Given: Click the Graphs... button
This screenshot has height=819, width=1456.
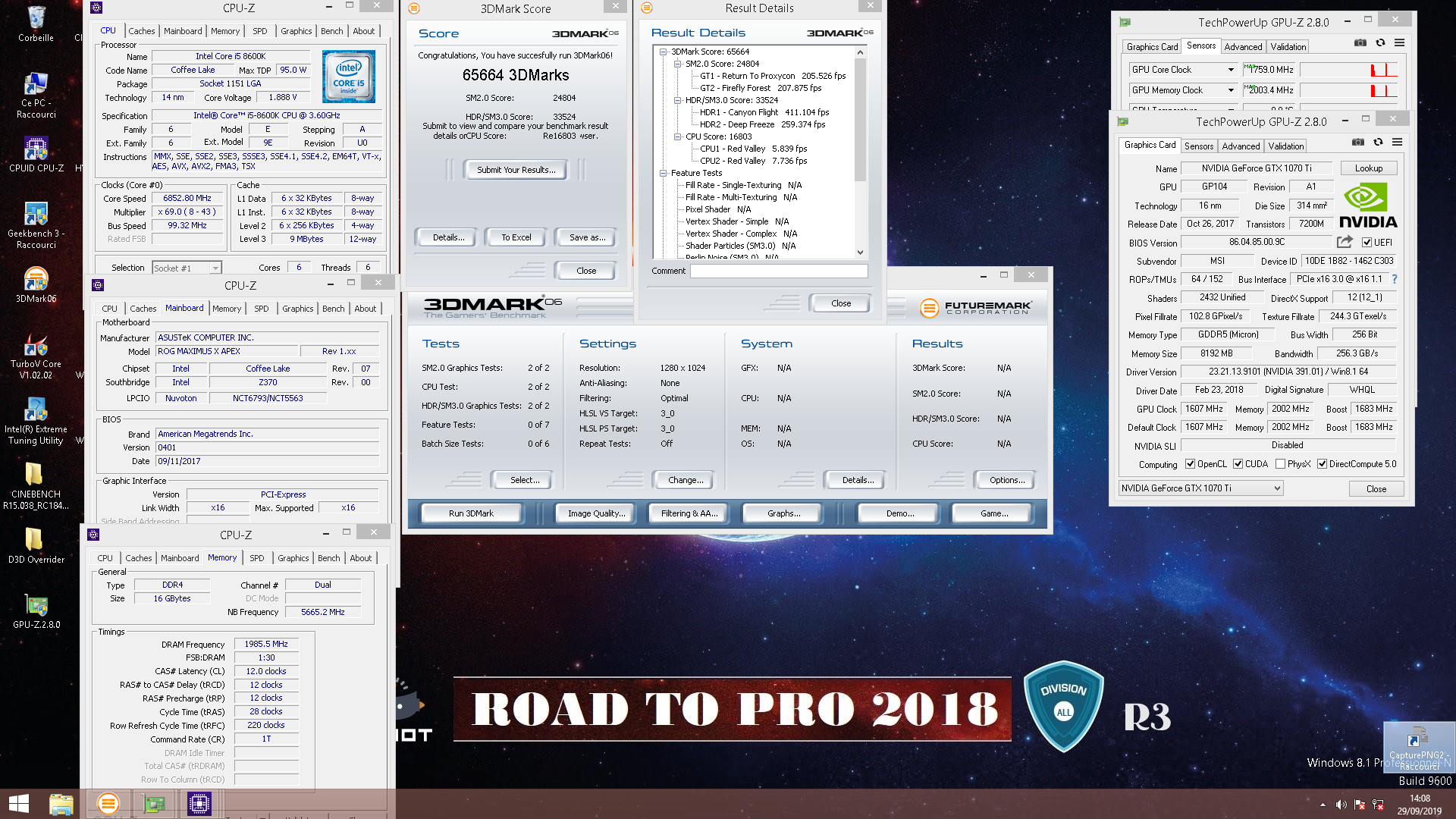Looking at the screenshot, I should coord(783,513).
